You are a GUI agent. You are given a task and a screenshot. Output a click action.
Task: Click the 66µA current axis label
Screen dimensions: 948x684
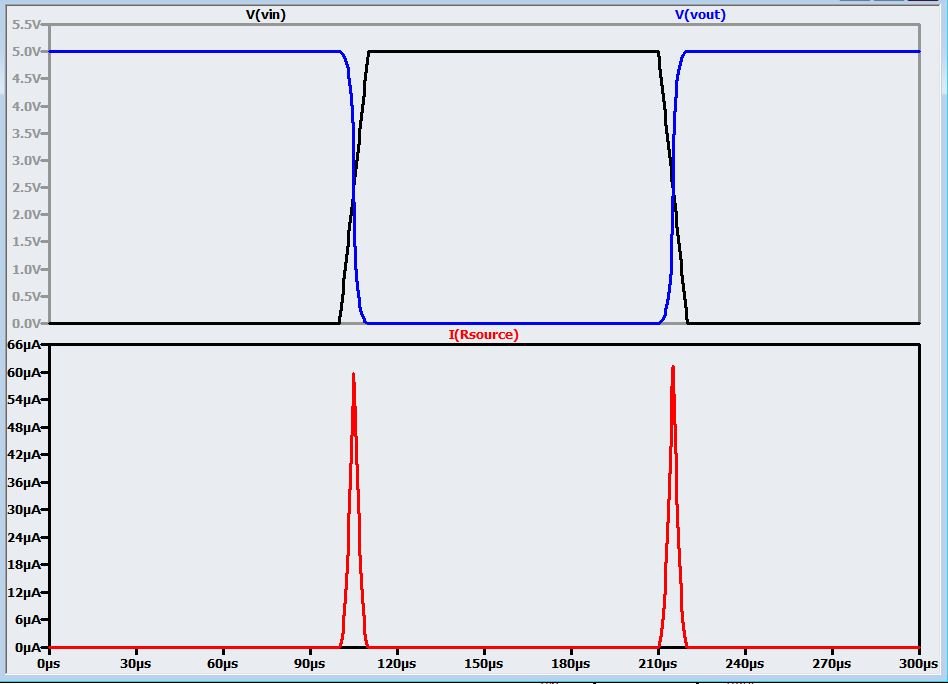click(22, 345)
